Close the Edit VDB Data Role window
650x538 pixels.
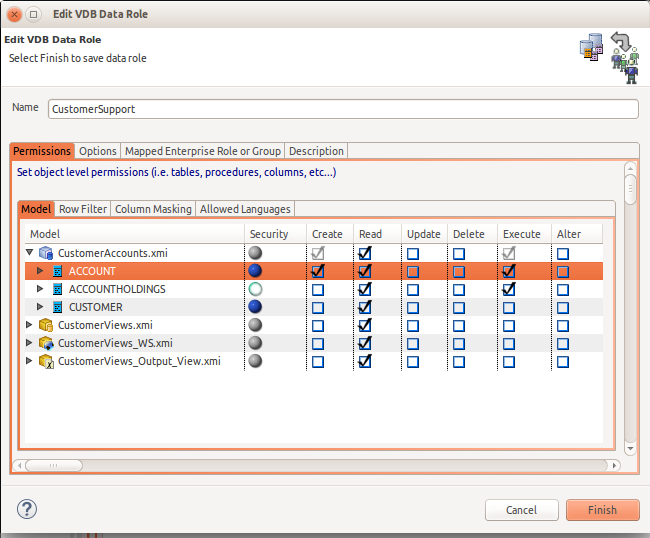(14, 15)
